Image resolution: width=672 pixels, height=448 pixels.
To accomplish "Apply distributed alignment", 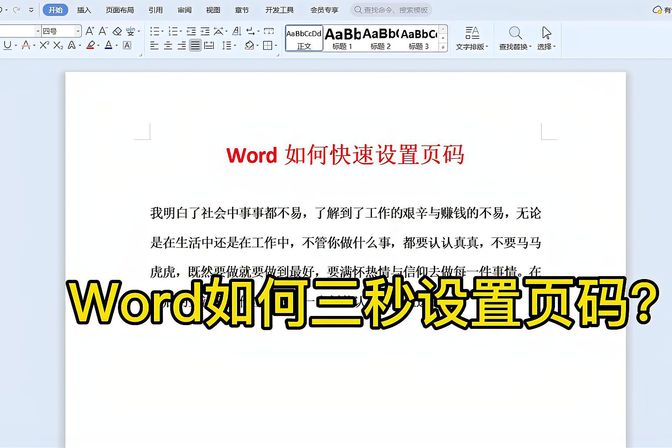I will pyautogui.click(x=209, y=45).
